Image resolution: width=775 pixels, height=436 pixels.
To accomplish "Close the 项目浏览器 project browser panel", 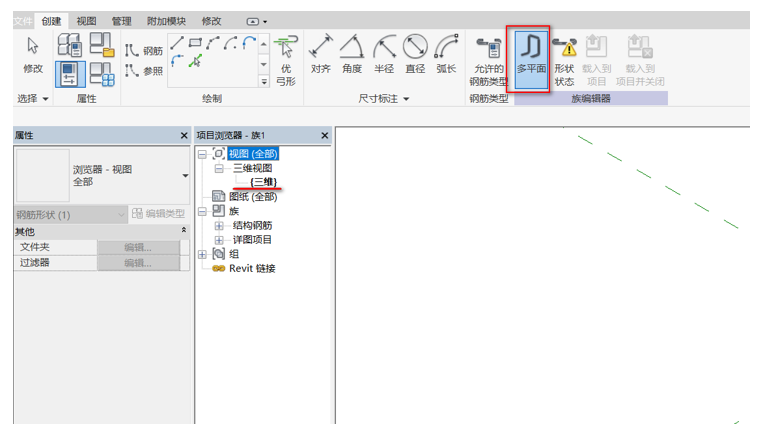I will 323,135.
